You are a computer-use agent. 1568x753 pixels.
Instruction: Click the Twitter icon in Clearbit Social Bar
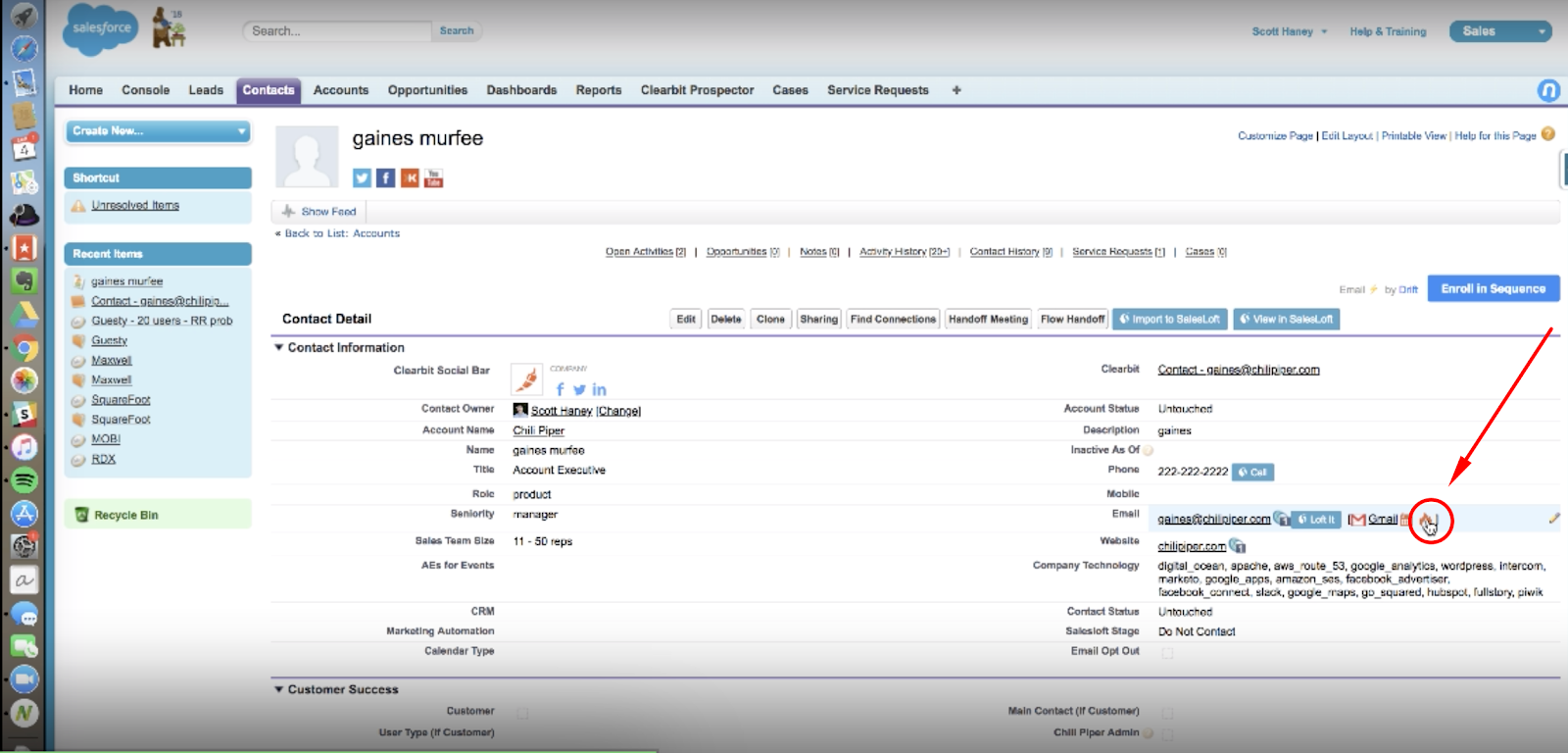pos(579,389)
